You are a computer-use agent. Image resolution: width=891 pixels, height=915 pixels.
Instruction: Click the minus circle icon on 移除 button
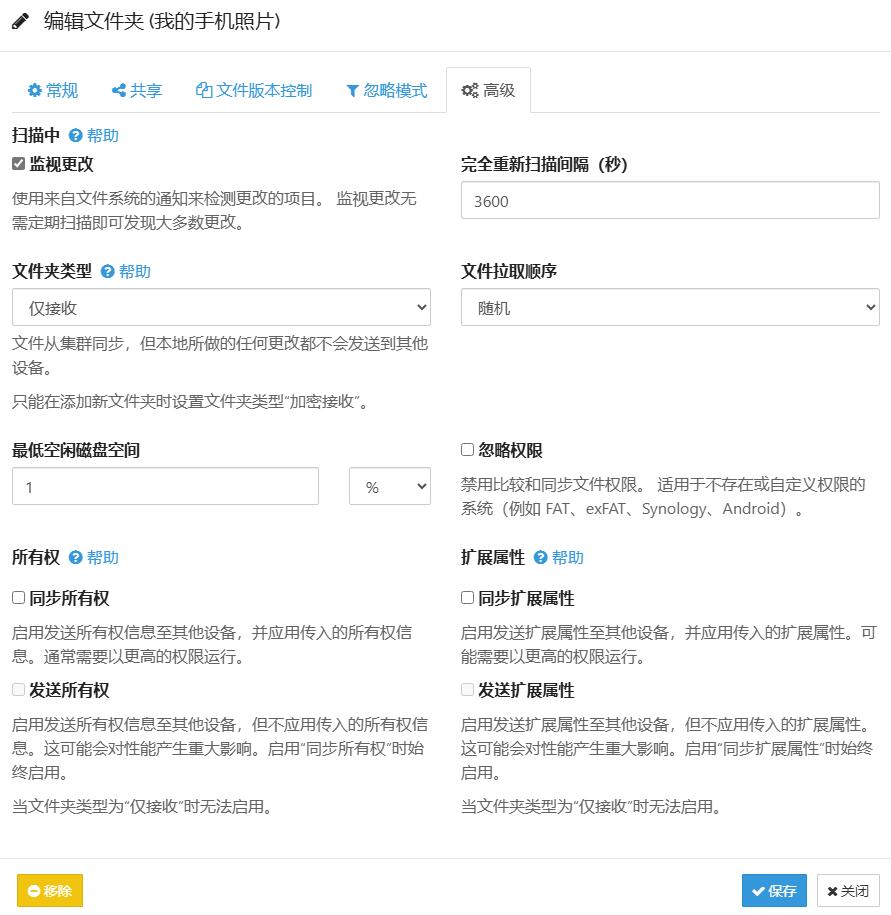(34, 890)
